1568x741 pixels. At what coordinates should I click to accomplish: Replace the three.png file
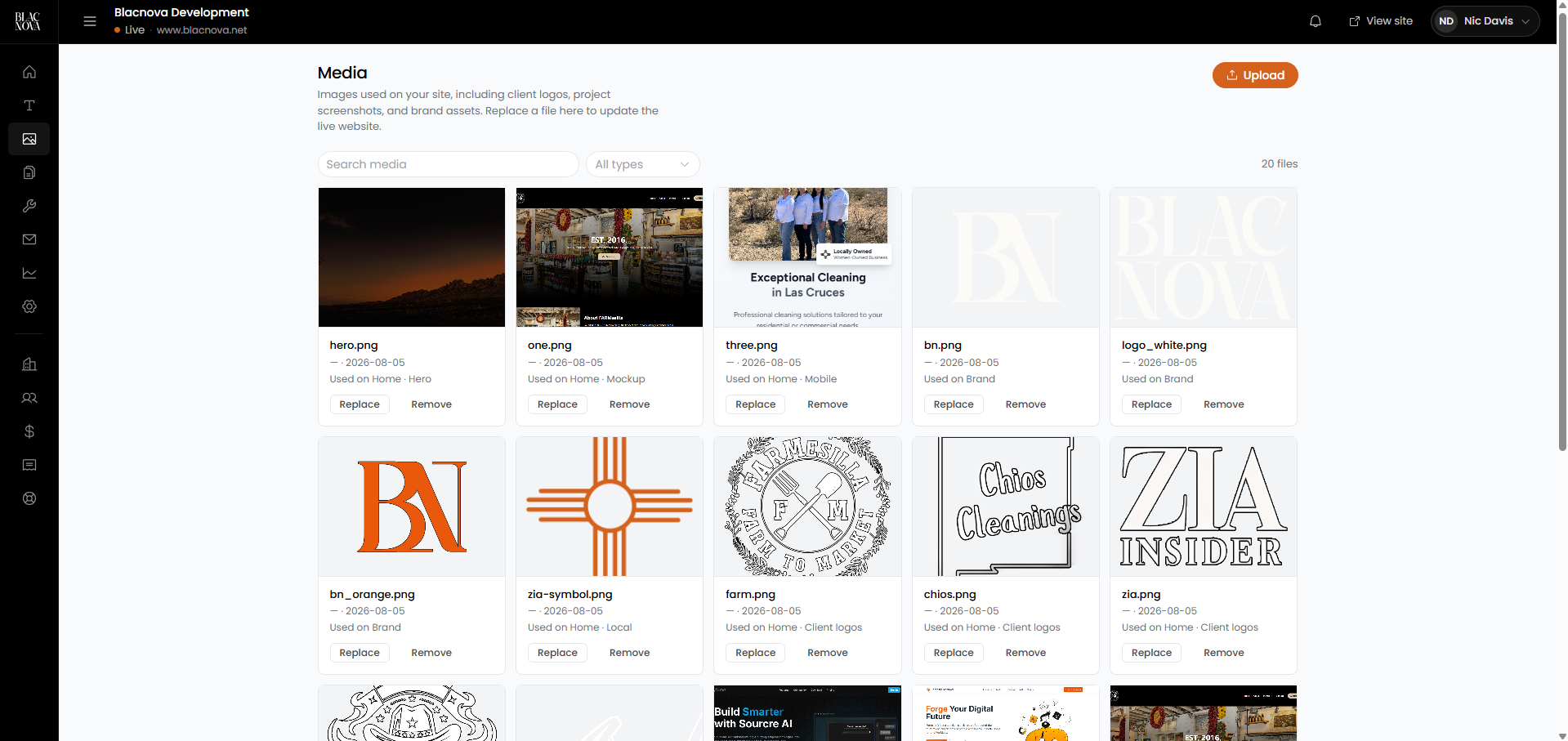(755, 404)
